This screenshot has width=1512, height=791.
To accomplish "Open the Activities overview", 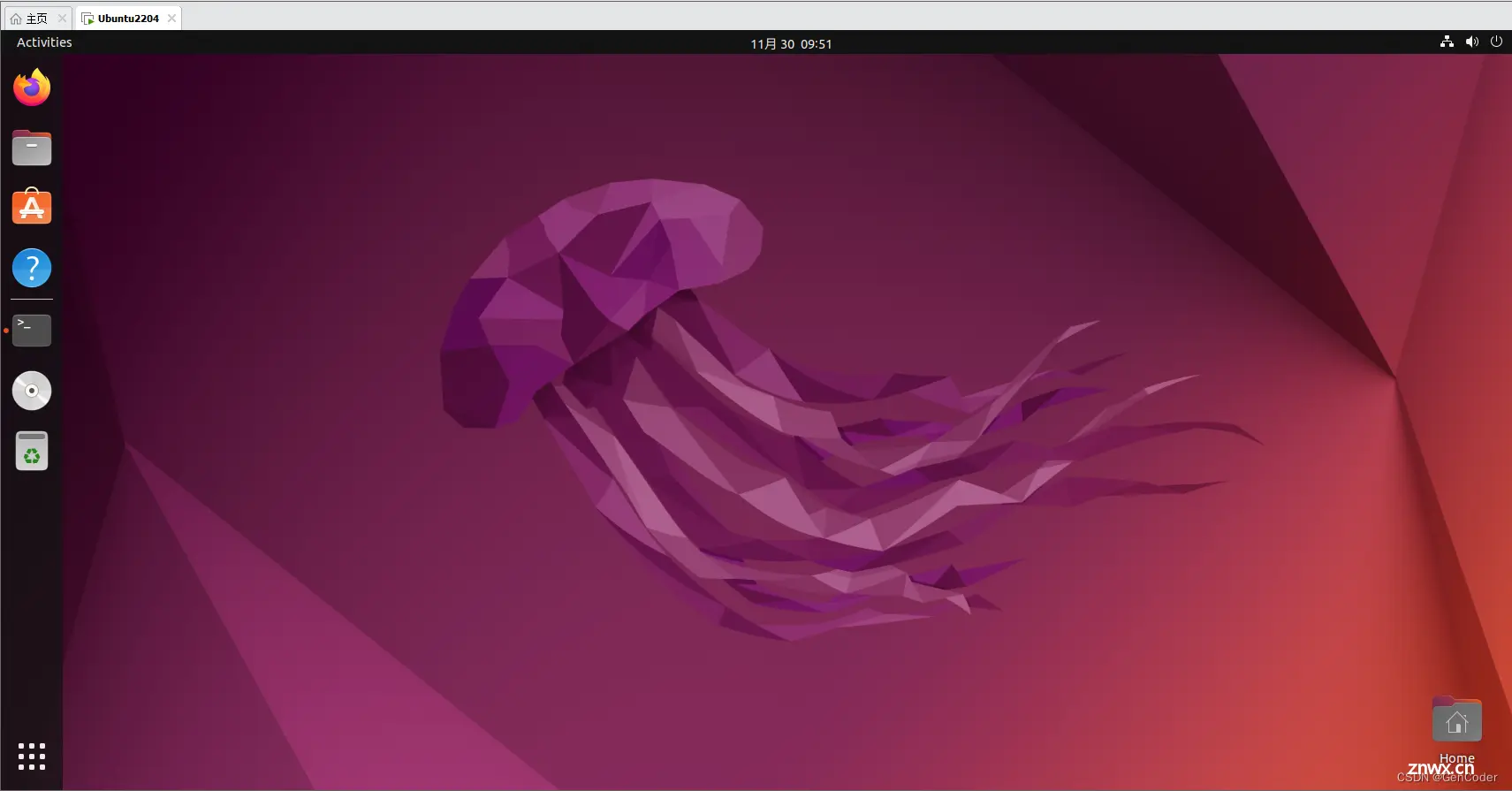I will [44, 42].
